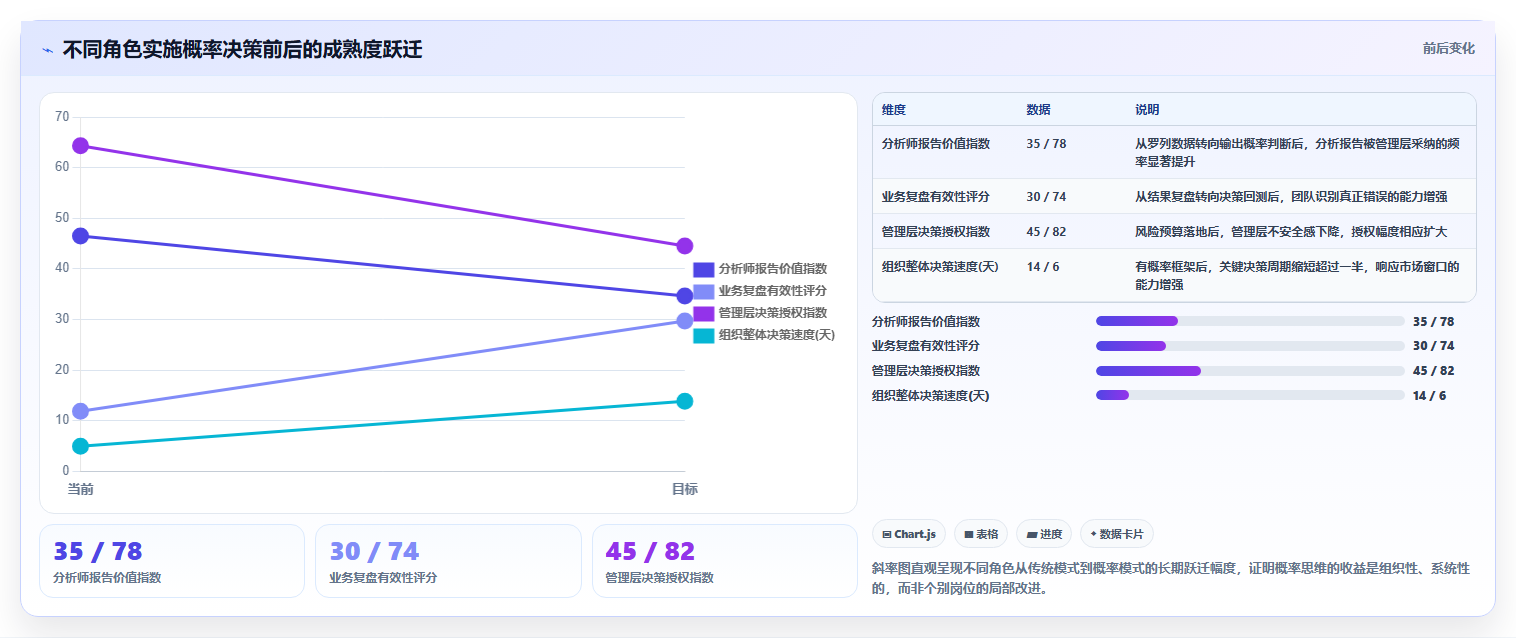This screenshot has height=638, width=1516.
Task: Click the purple data point at 当前
Action: pos(81,146)
